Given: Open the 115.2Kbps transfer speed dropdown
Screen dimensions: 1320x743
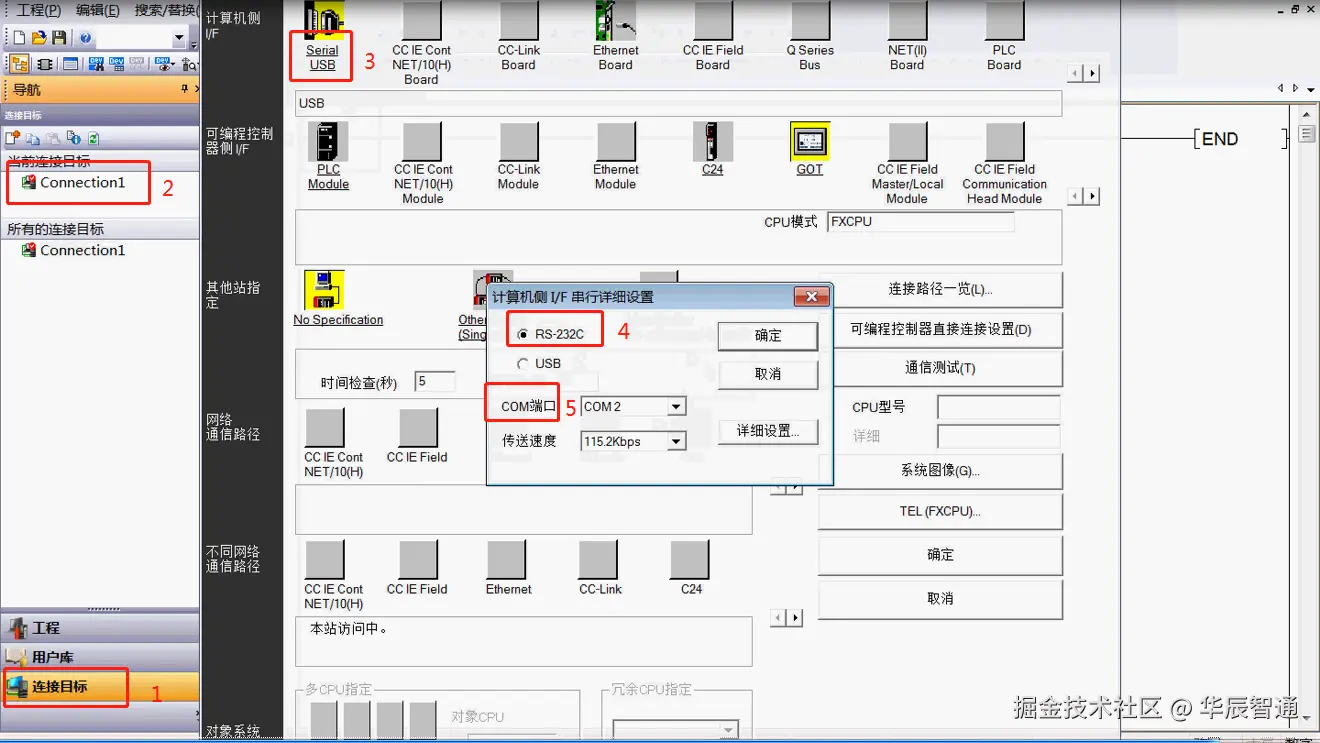Looking at the screenshot, I should (x=676, y=441).
